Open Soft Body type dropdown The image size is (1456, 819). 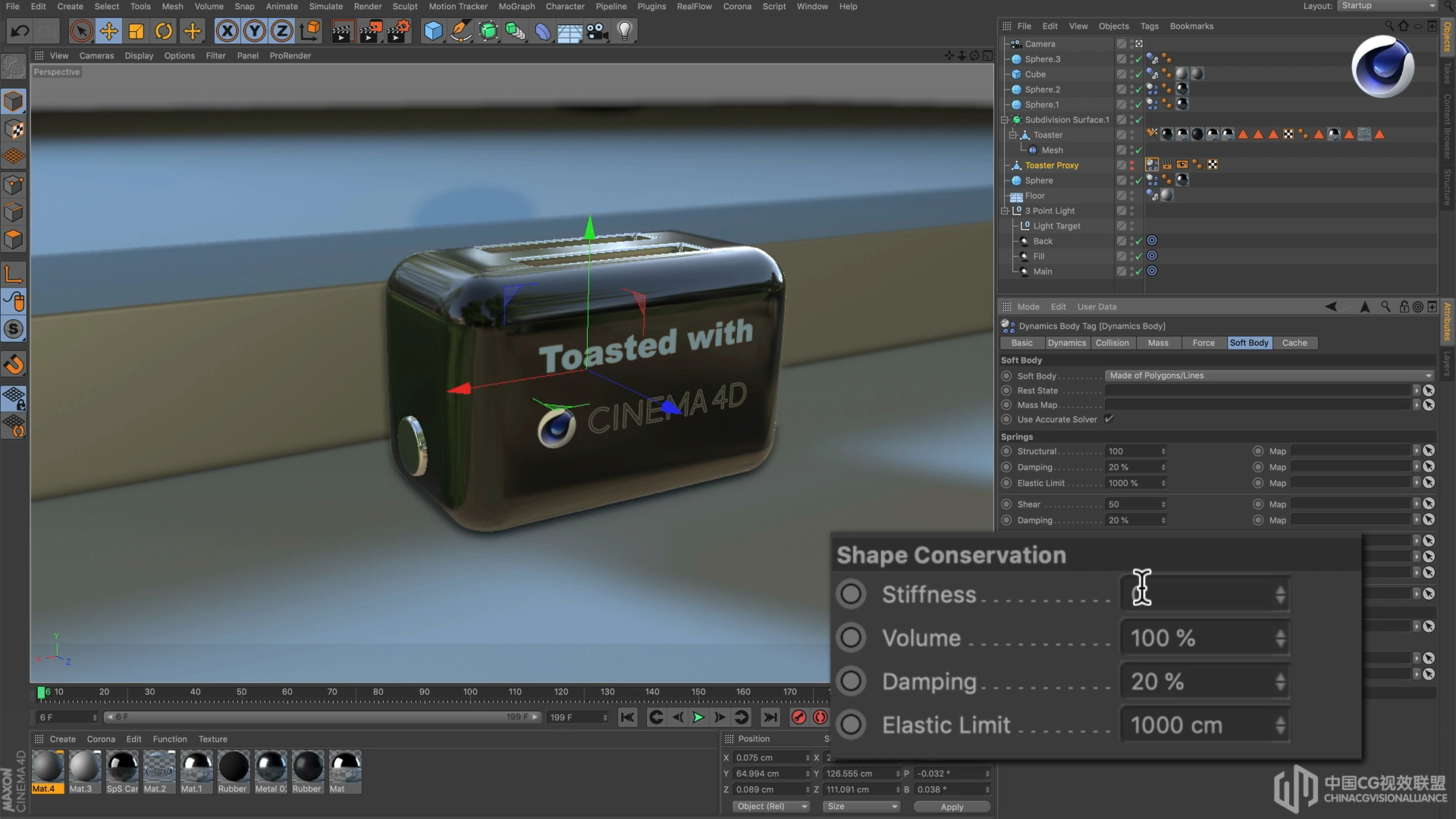[1269, 375]
